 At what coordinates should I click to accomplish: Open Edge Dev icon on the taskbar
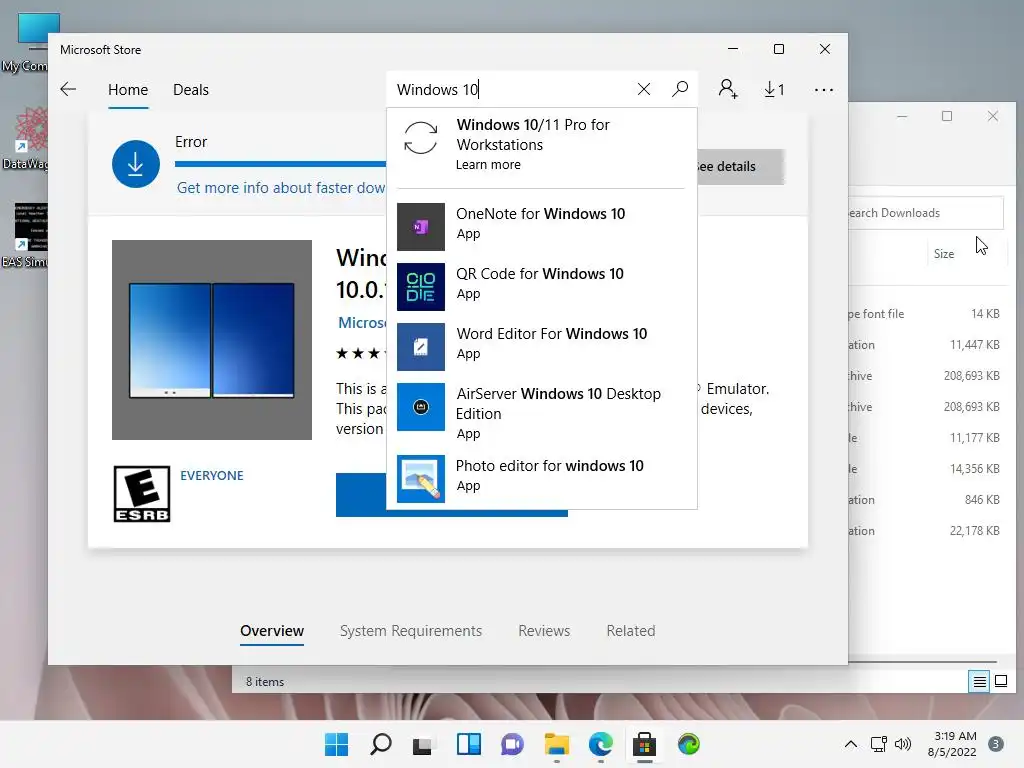coord(688,744)
